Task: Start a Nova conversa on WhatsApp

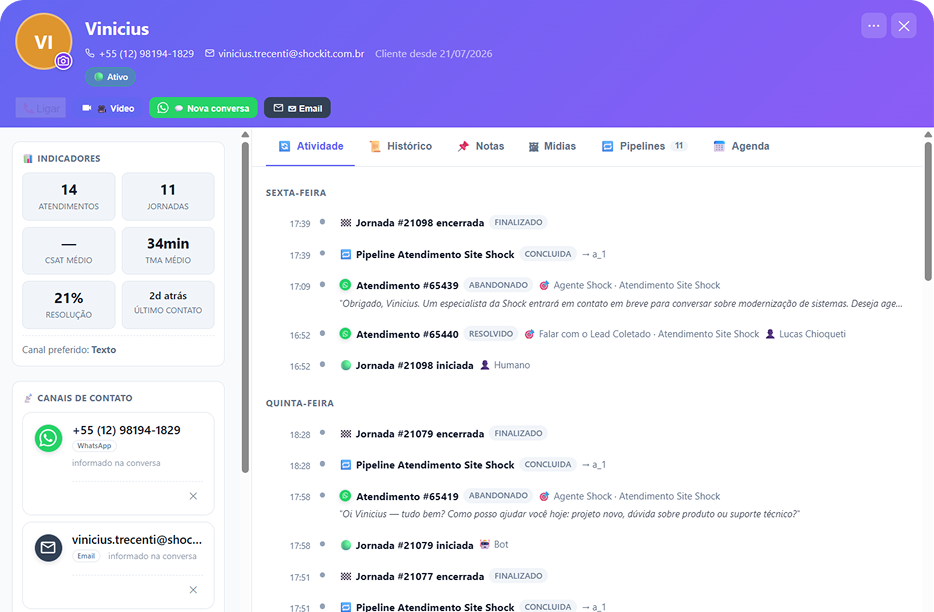Action: [x=203, y=108]
